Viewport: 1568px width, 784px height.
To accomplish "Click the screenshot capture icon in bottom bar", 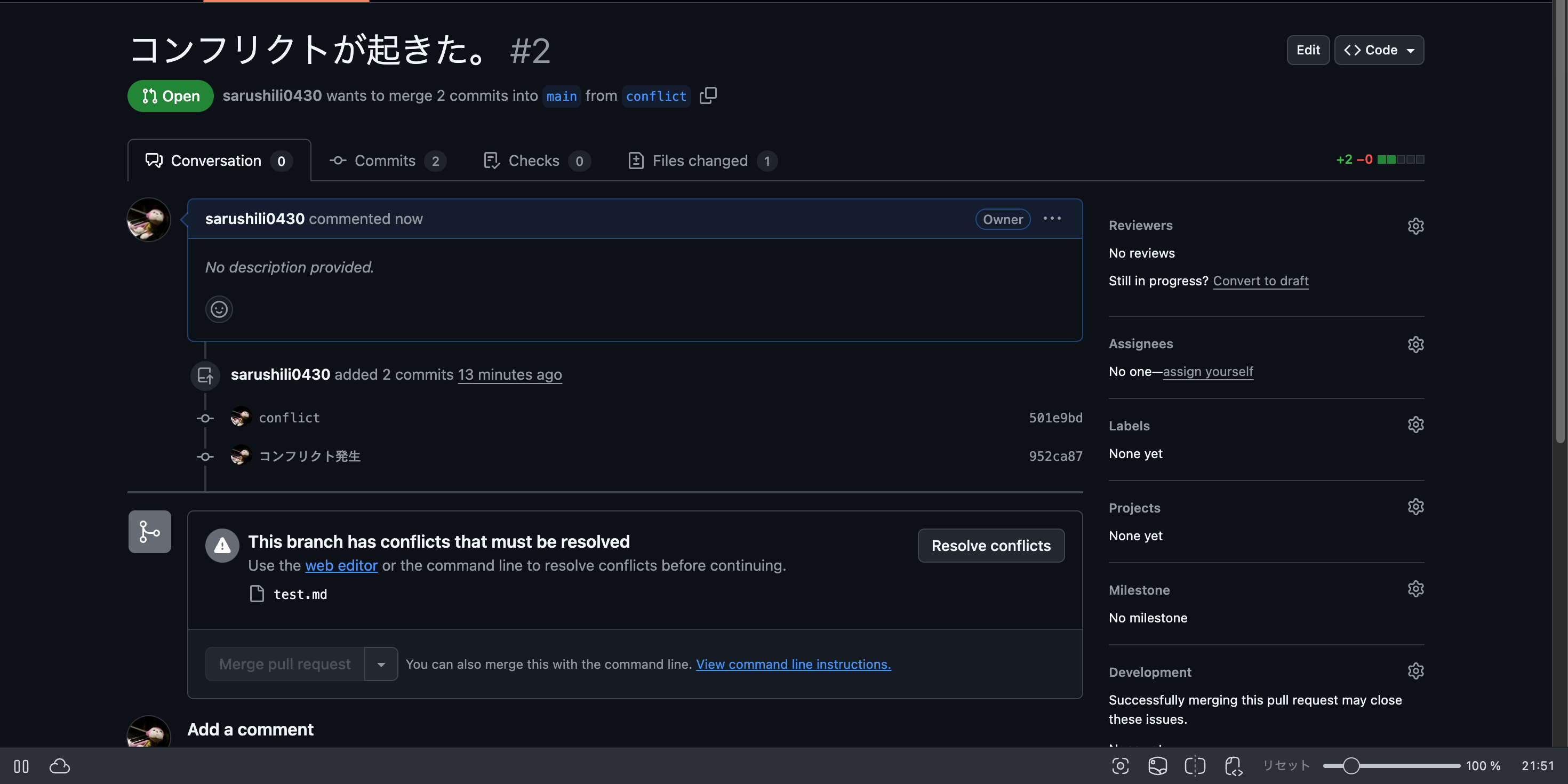I will [1120, 766].
